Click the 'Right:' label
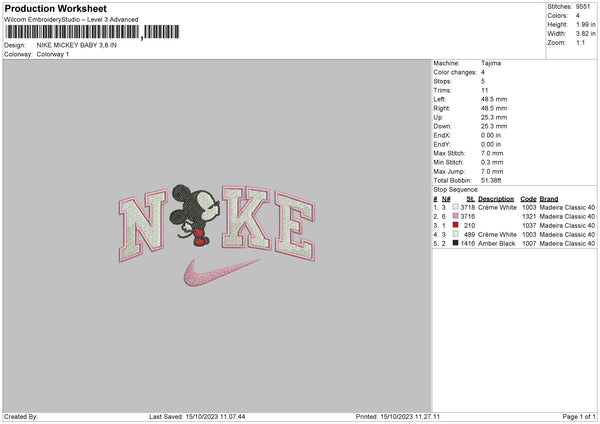Image resolution: width=600 pixels, height=424 pixels. point(442,108)
